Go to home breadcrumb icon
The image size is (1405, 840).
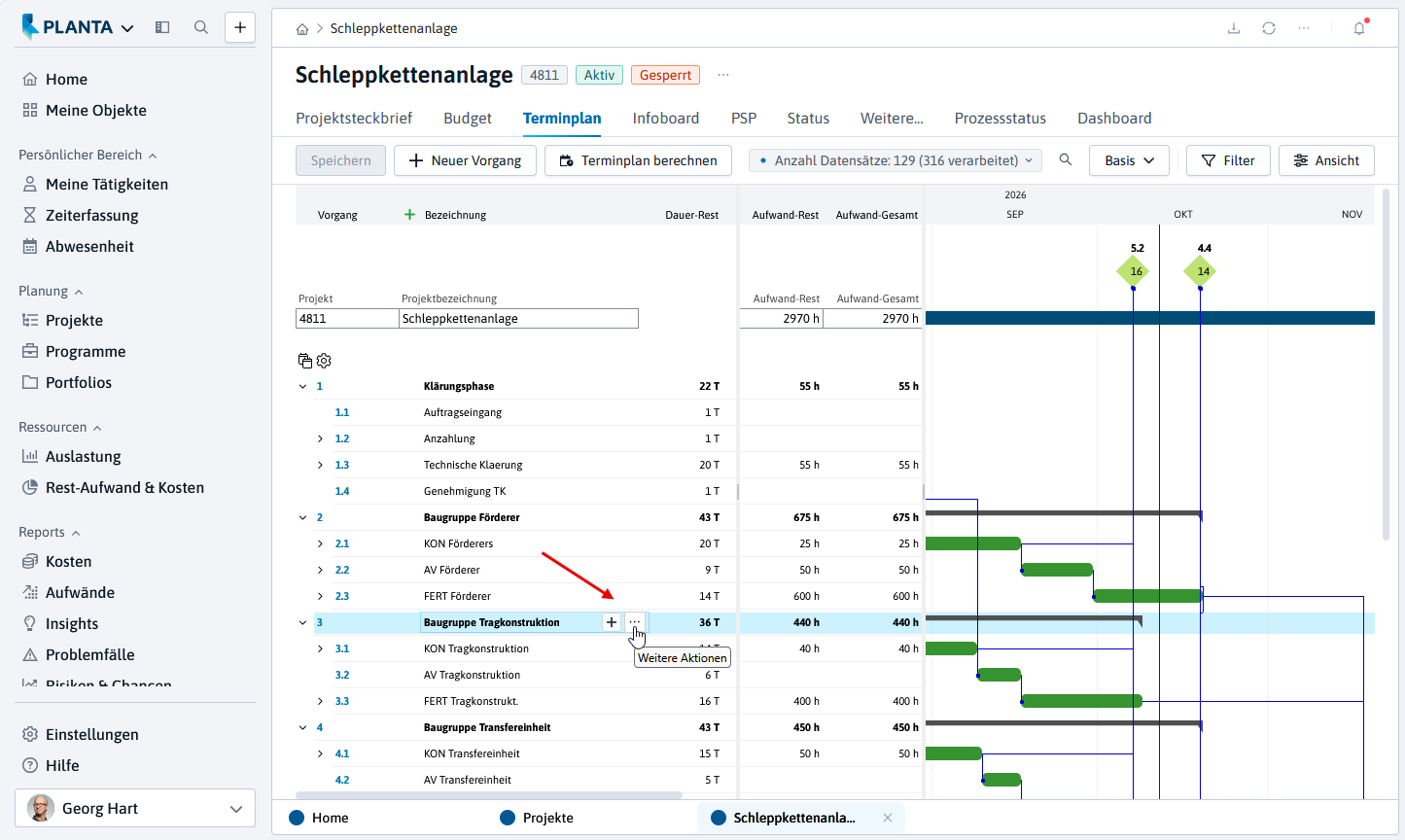pos(302,29)
